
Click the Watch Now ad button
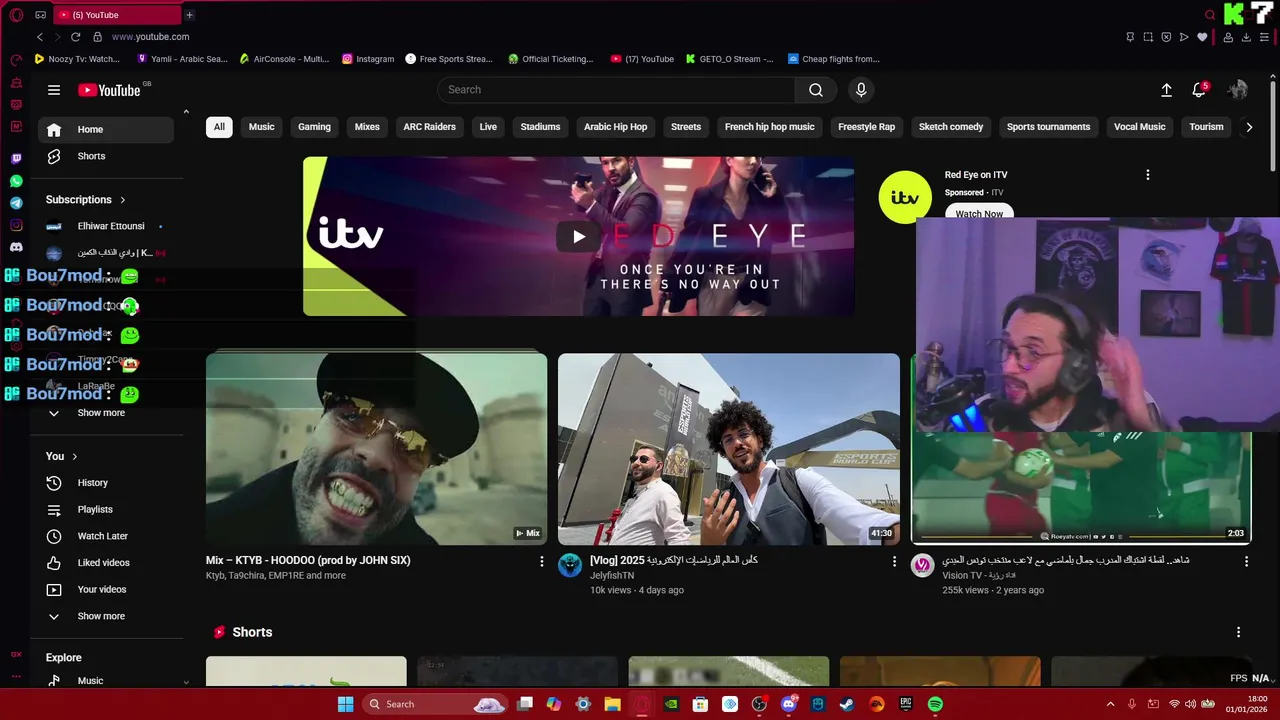pyautogui.click(x=979, y=212)
